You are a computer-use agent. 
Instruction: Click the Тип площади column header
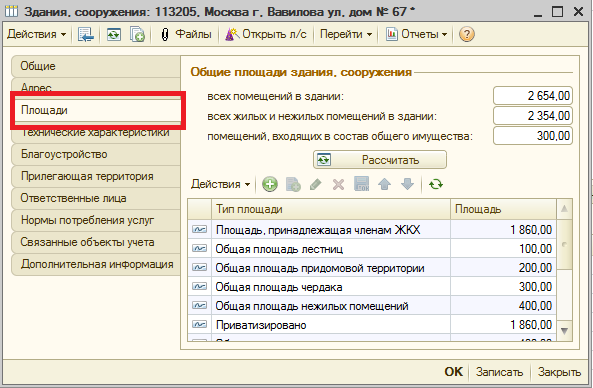click(331, 209)
